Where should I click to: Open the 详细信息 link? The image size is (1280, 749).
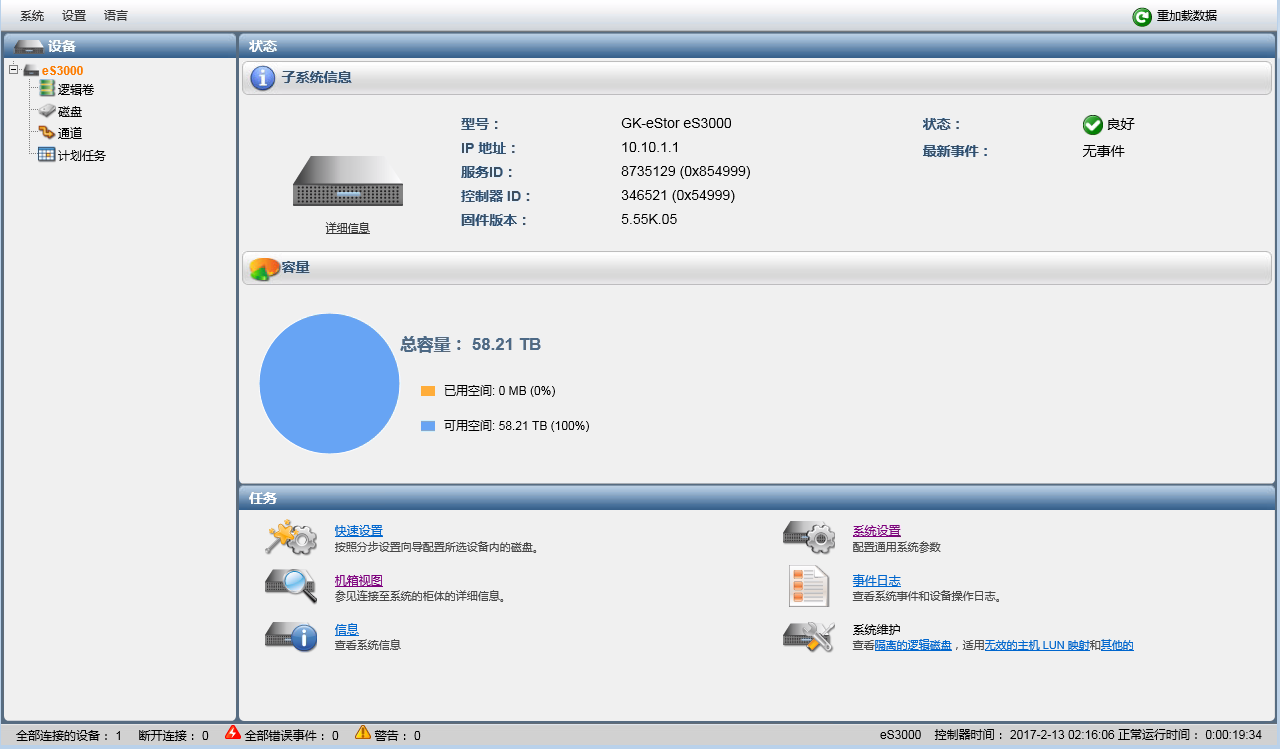pos(347,228)
